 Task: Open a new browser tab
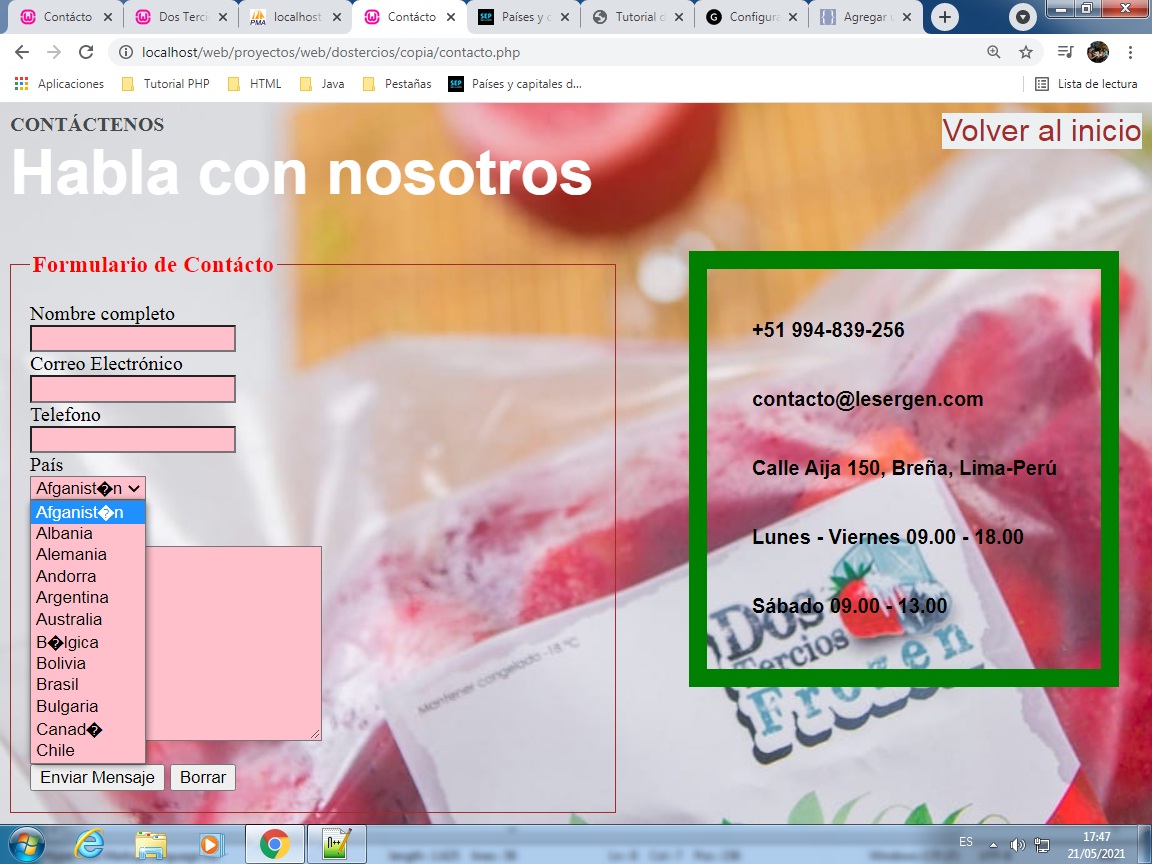[945, 17]
